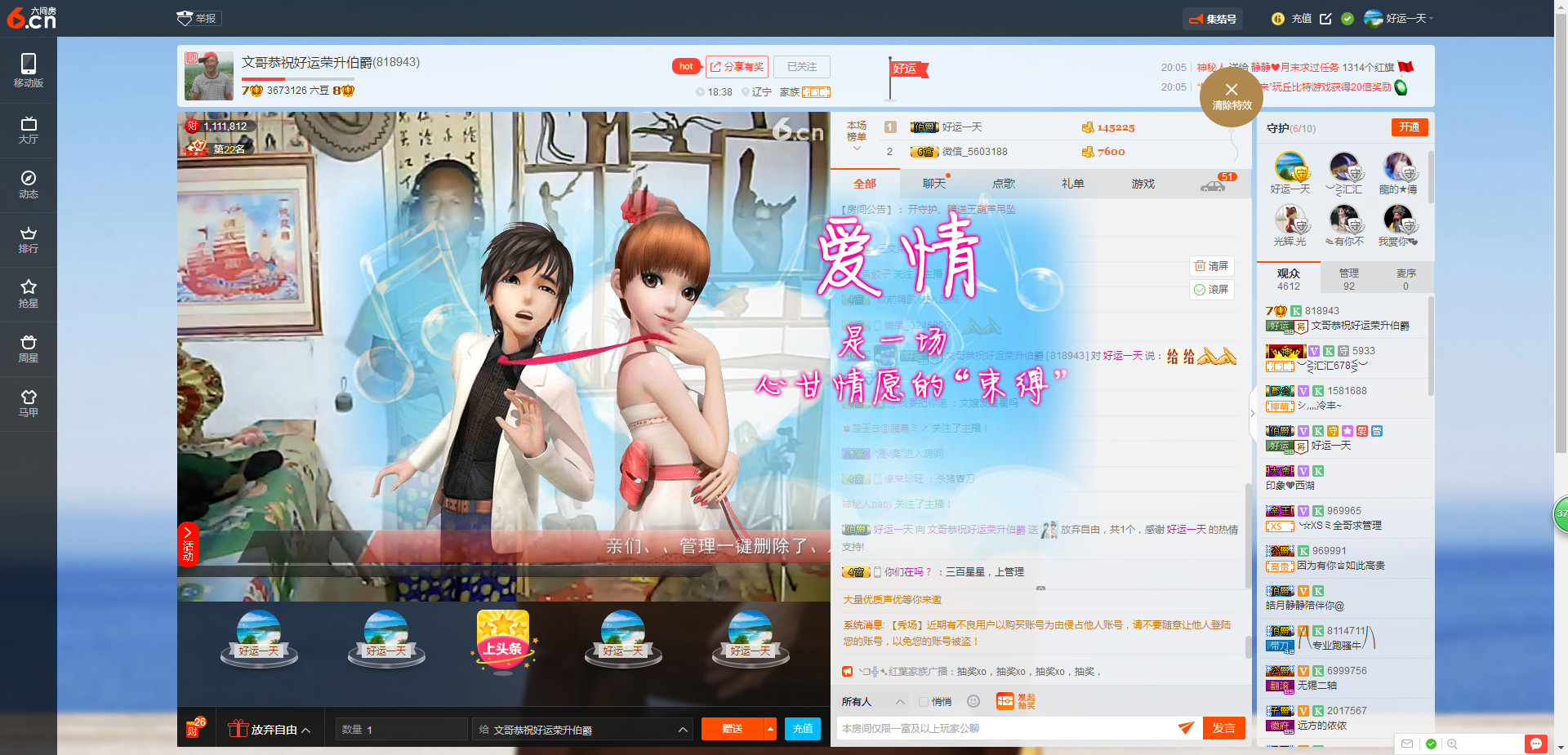1568x755 pixels.
Task: Open 抢星 star icon in sidebar
Action: click(x=28, y=294)
